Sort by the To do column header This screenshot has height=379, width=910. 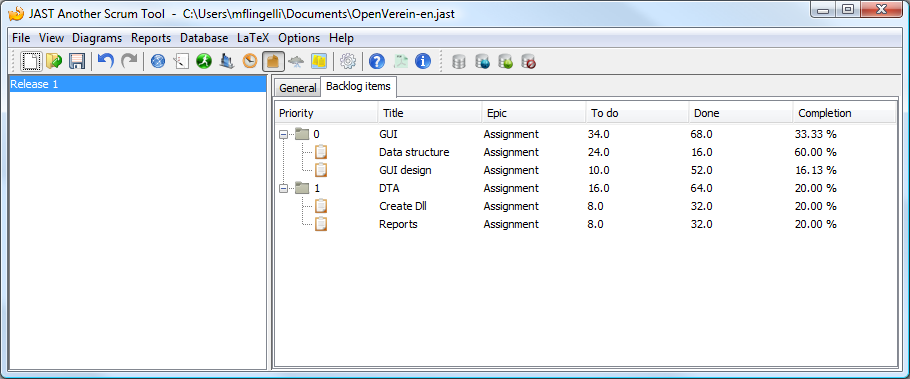(637, 113)
